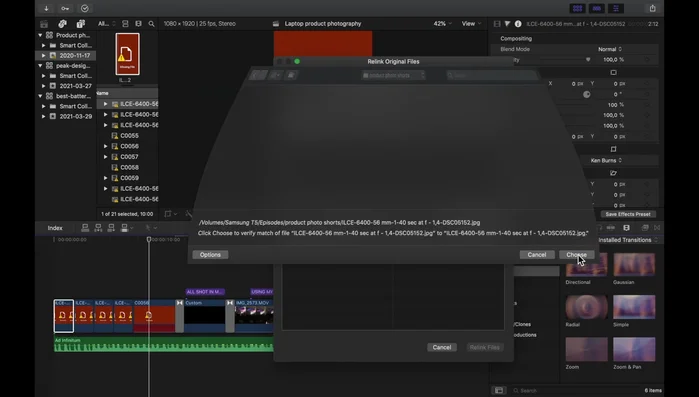Switch to the Color inspector triangle icon
699x397 pixels.
(507, 24)
